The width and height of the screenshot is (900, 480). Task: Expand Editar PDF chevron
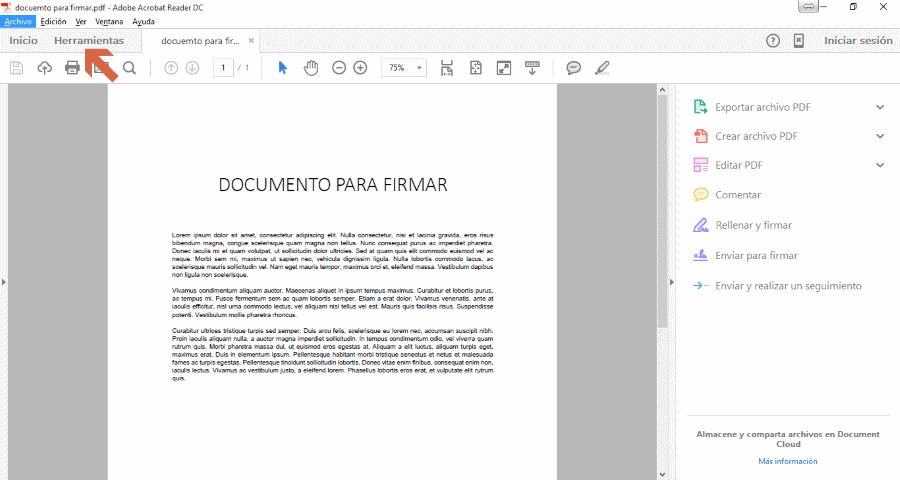[880, 165]
